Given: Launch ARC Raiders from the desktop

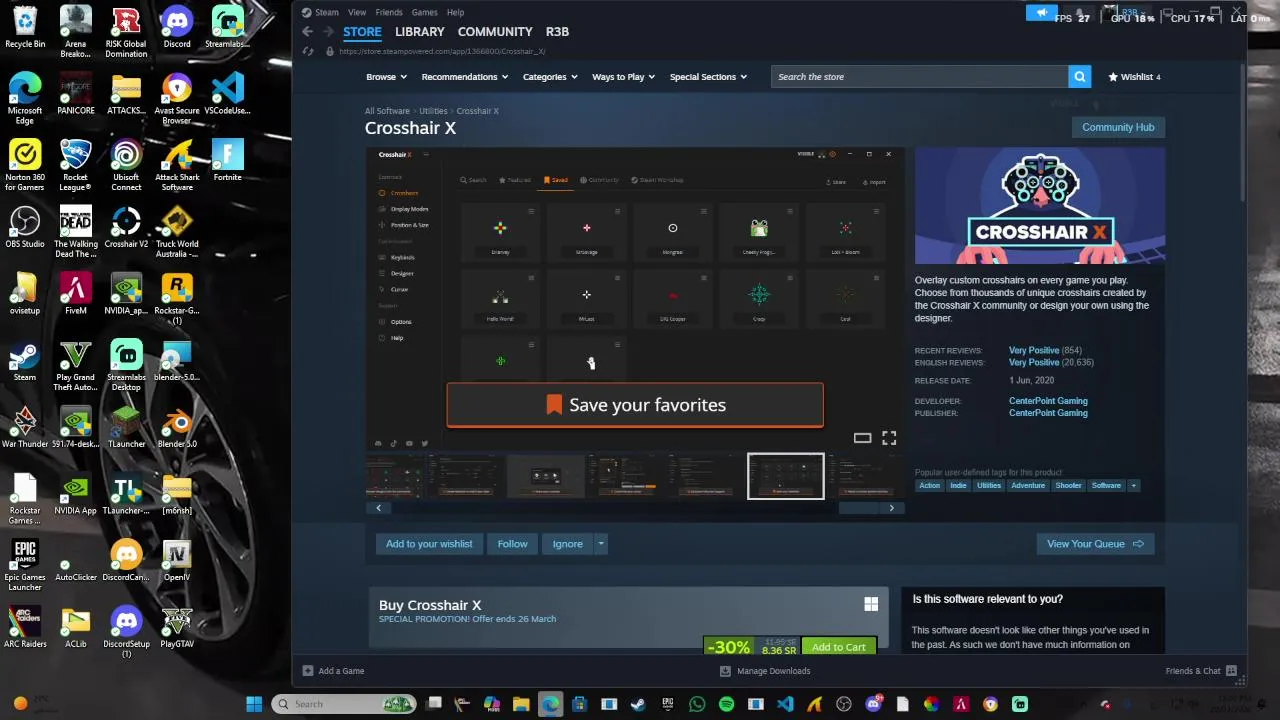Looking at the screenshot, I should tap(25, 628).
